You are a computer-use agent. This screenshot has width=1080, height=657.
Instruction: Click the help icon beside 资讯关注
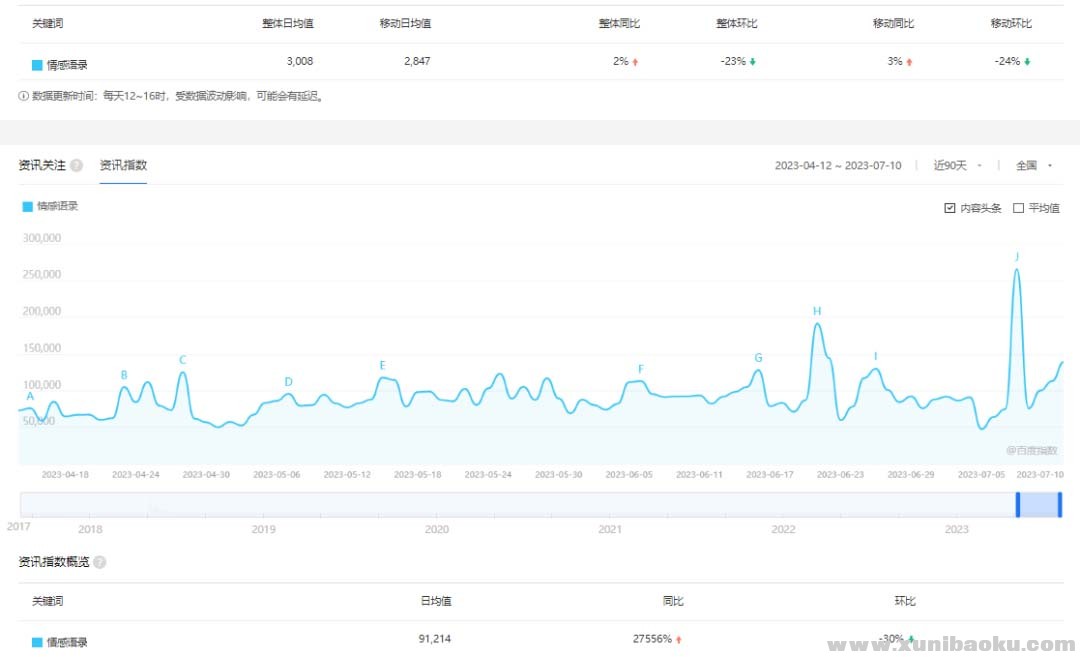pos(77,166)
